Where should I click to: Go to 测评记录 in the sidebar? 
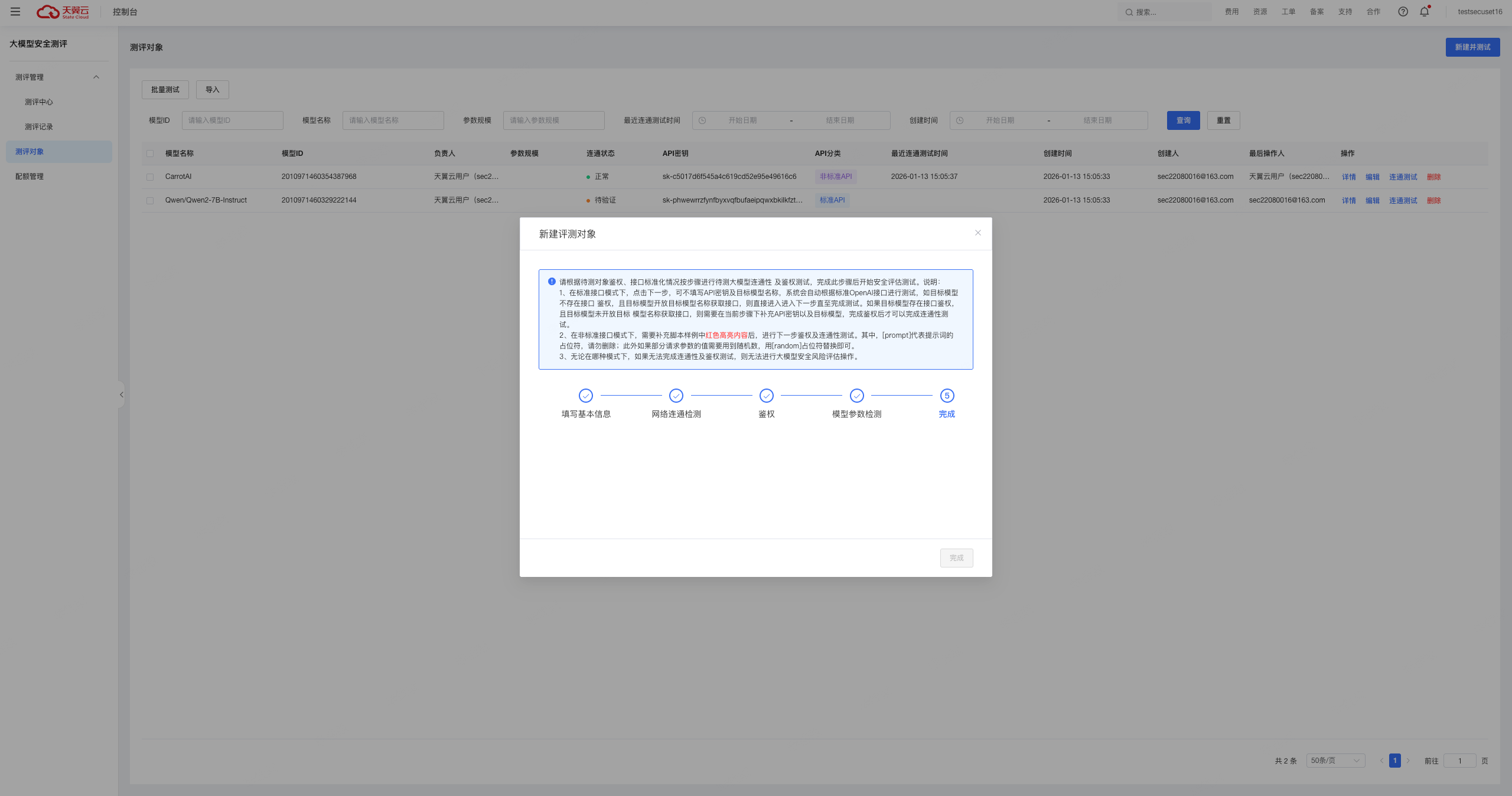point(39,127)
